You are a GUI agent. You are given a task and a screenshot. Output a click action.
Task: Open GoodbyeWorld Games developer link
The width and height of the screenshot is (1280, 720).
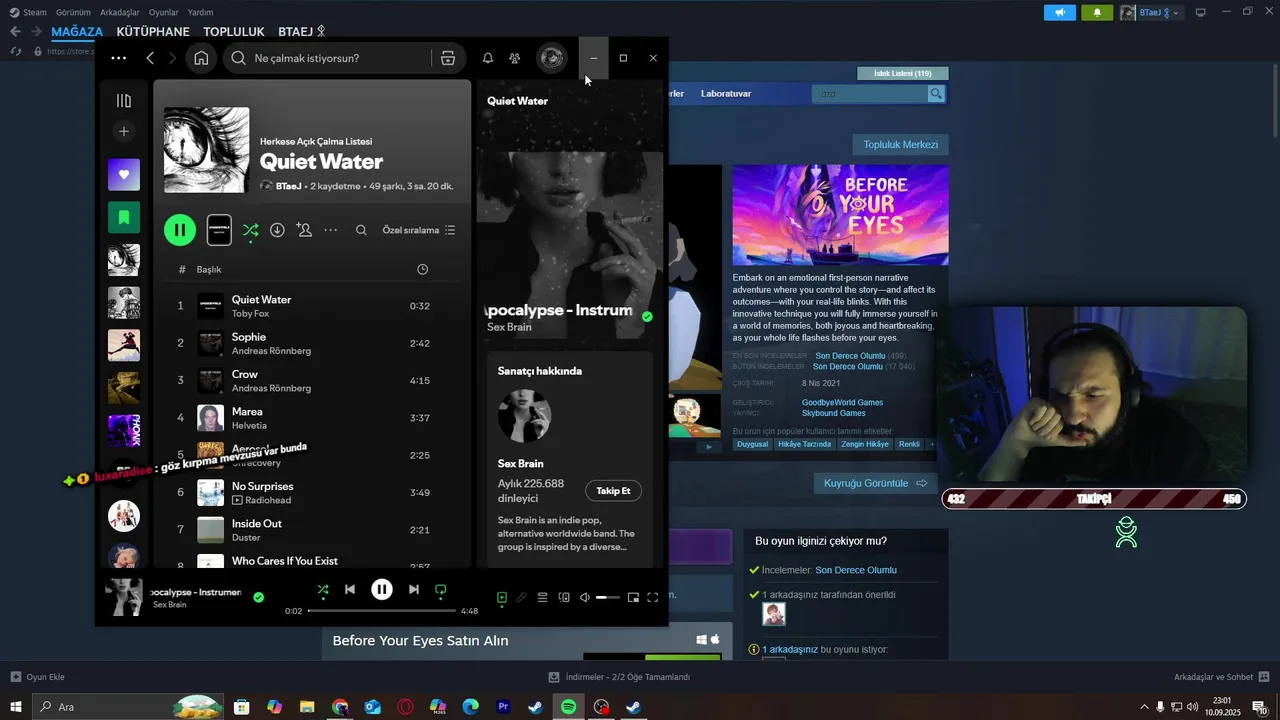[x=842, y=402]
